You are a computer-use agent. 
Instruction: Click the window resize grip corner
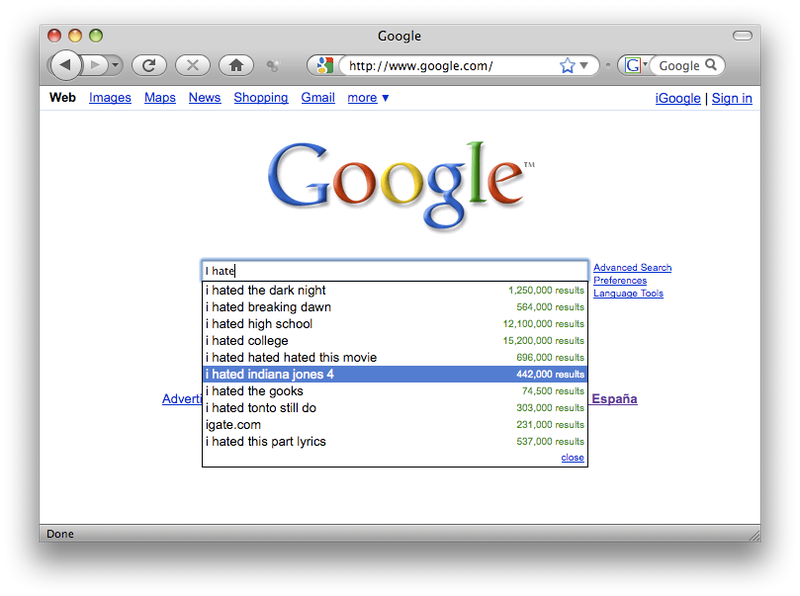point(754,535)
